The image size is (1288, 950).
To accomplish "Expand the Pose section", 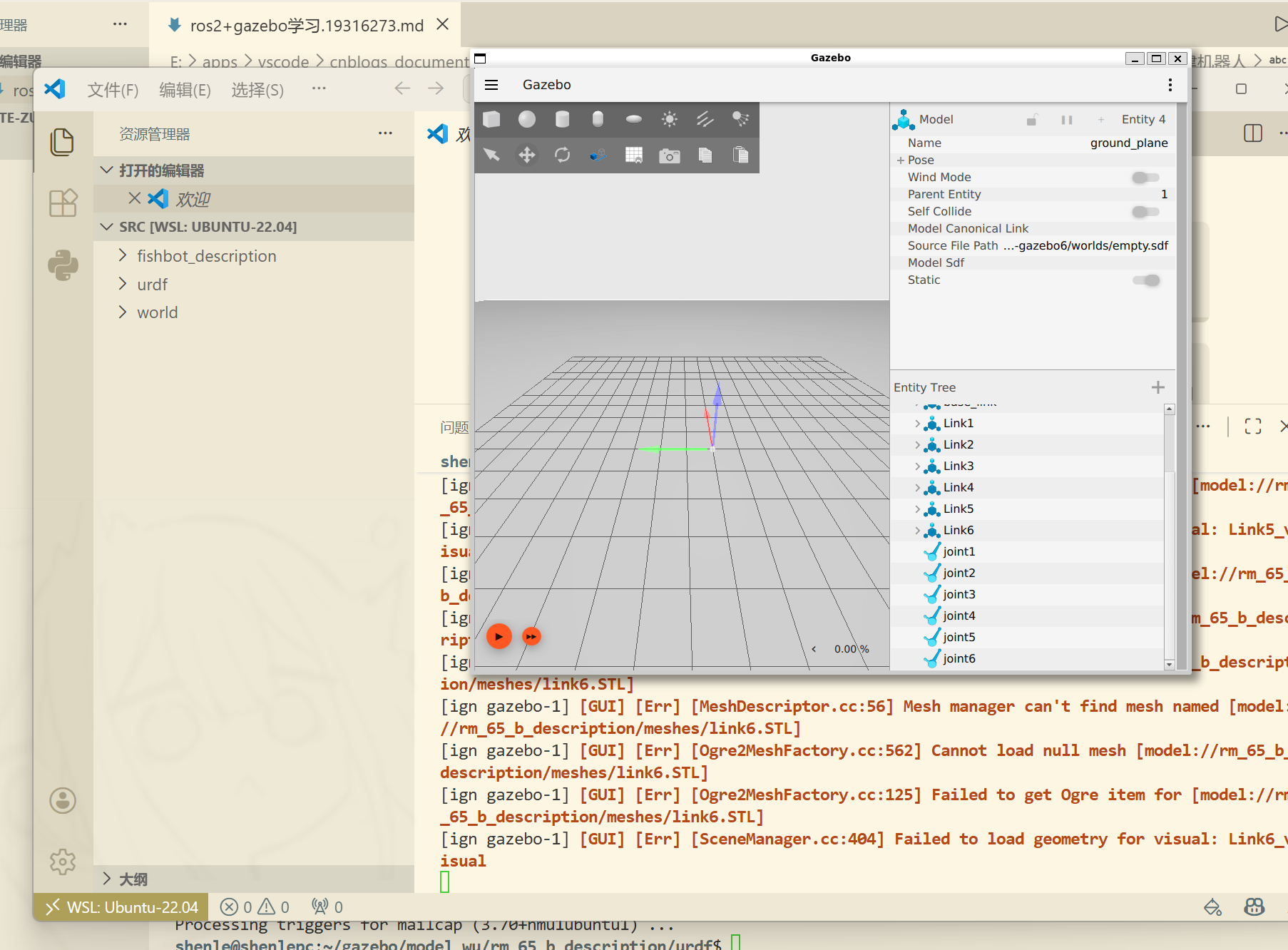I will coord(901,160).
